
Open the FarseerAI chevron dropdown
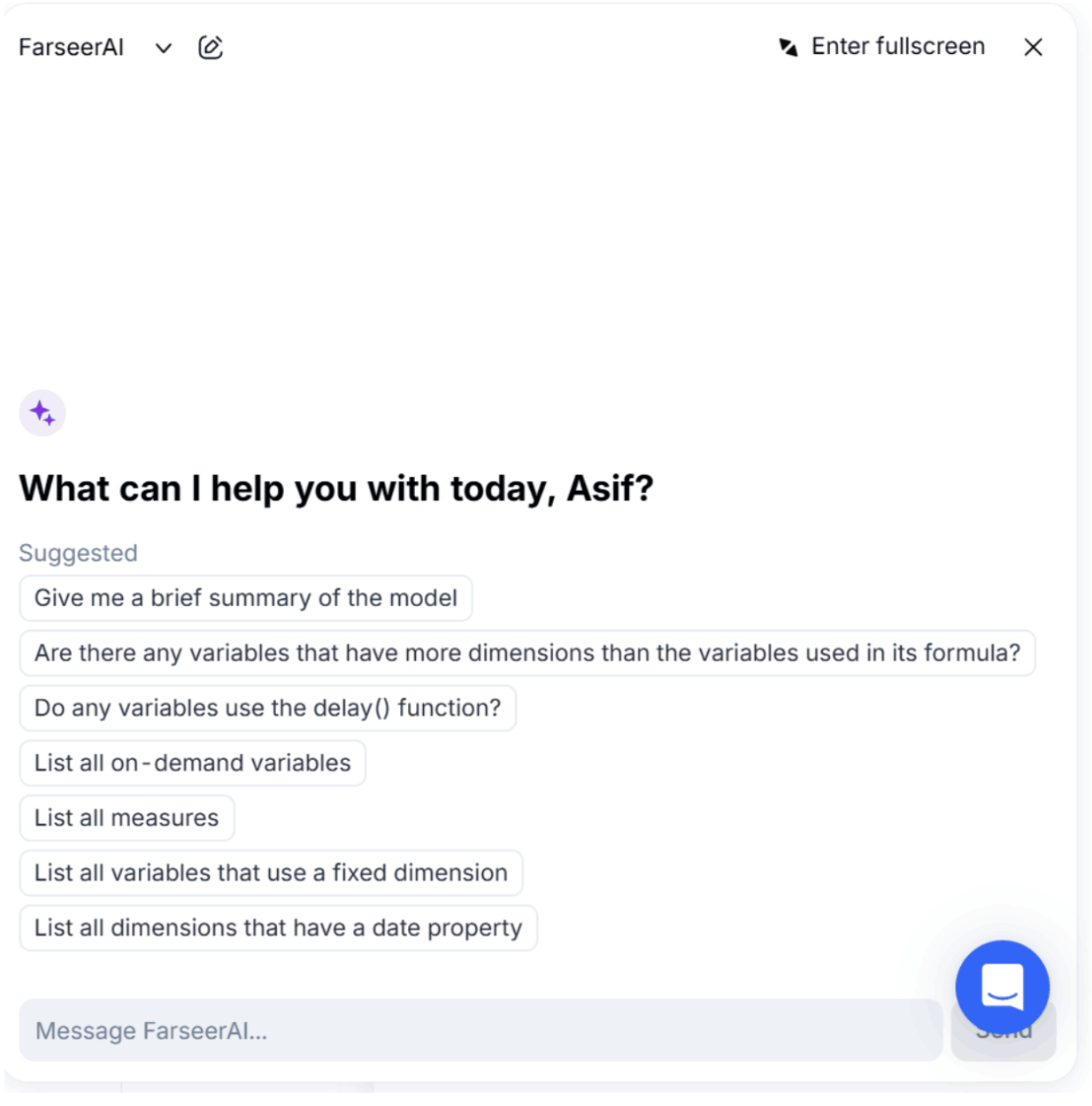(163, 48)
